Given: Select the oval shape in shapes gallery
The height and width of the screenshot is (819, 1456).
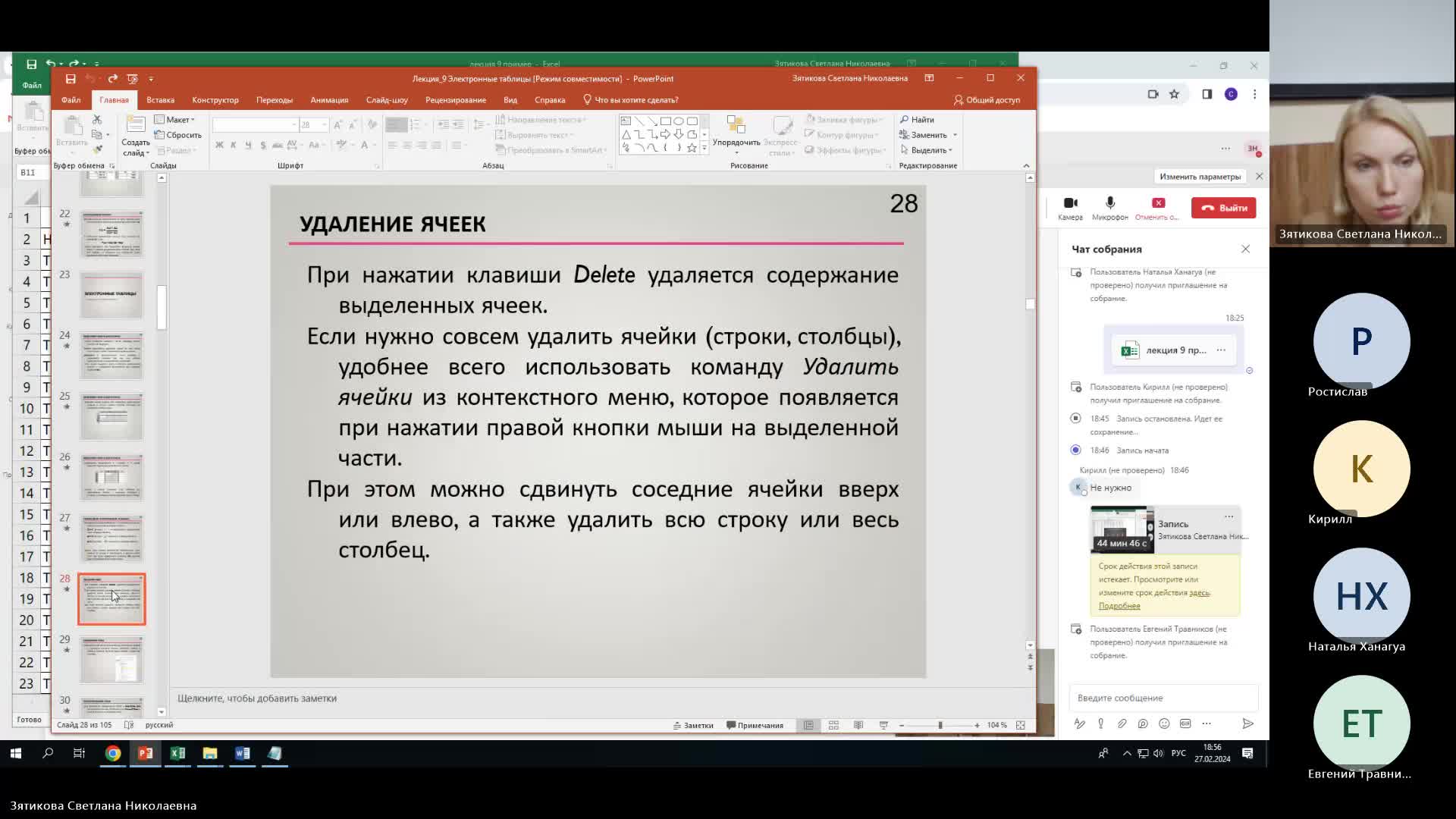Looking at the screenshot, I should [679, 121].
